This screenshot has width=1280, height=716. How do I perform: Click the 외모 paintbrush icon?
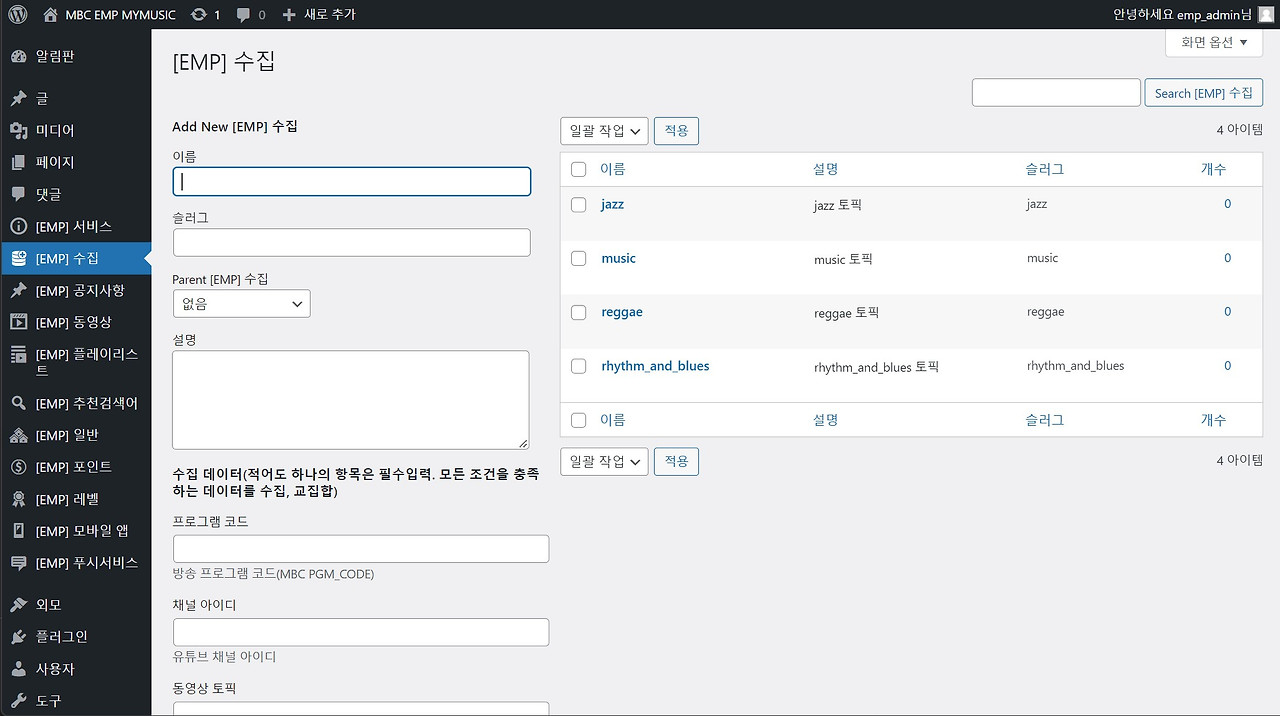click(18, 605)
